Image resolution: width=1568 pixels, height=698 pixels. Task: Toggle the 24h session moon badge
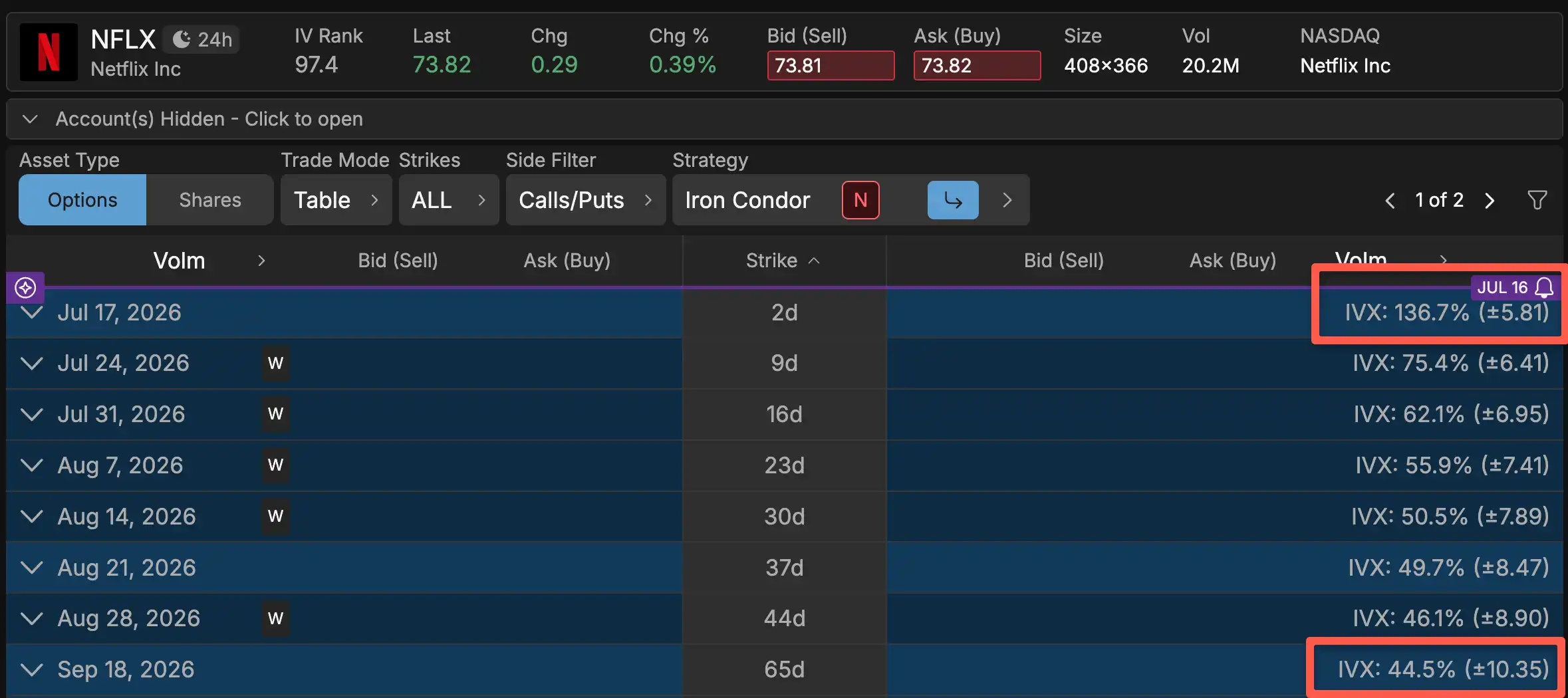tap(201, 40)
